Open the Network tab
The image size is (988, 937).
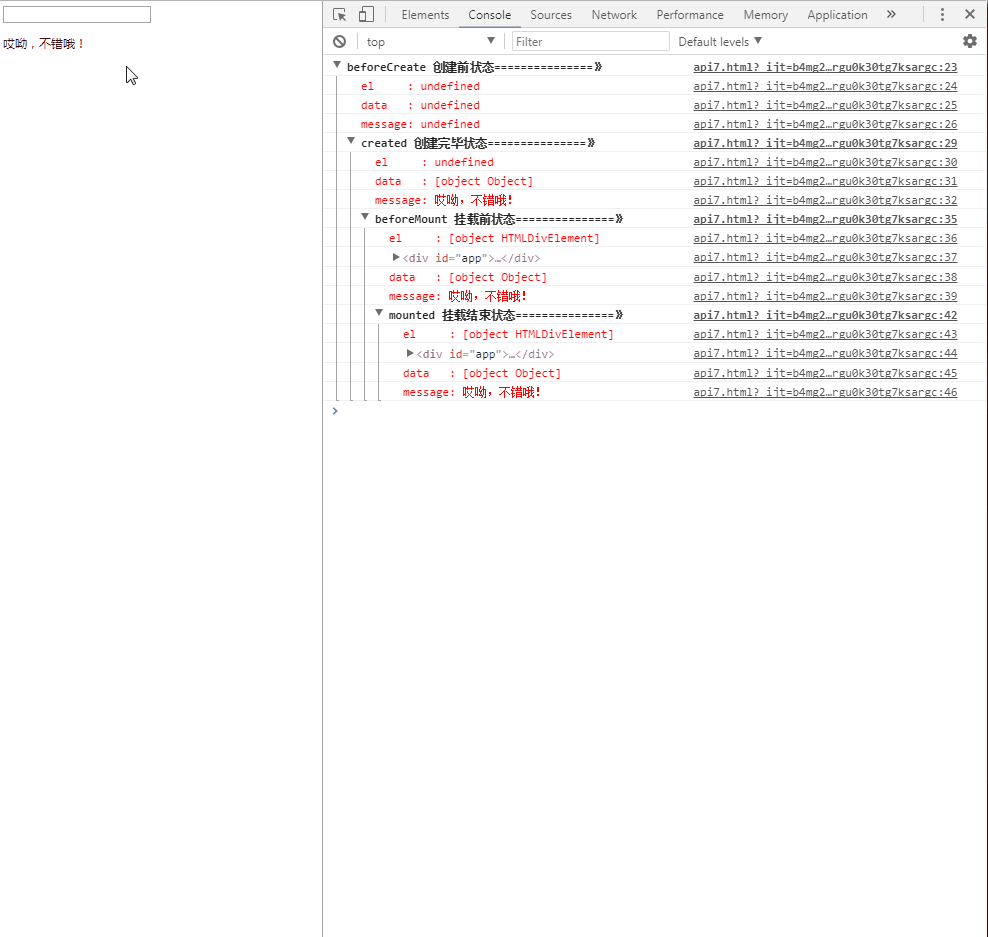pyautogui.click(x=614, y=14)
